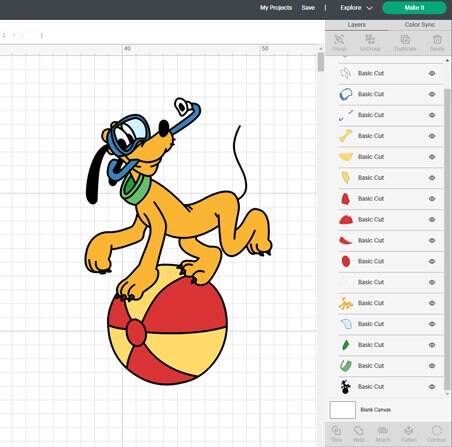Image resolution: width=452 pixels, height=447 pixels.
Task: Click the Flatten tool icon
Action: [x=408, y=430]
